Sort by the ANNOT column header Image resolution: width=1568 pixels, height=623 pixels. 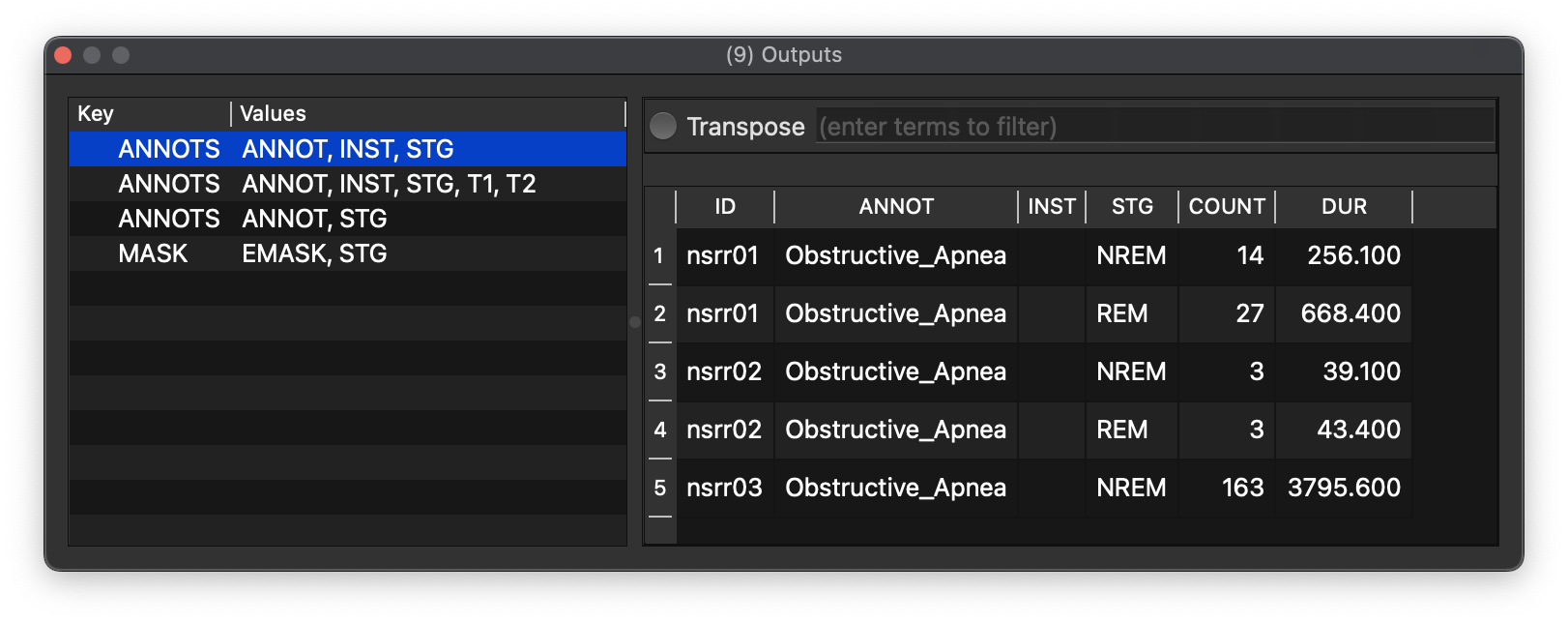[895, 206]
